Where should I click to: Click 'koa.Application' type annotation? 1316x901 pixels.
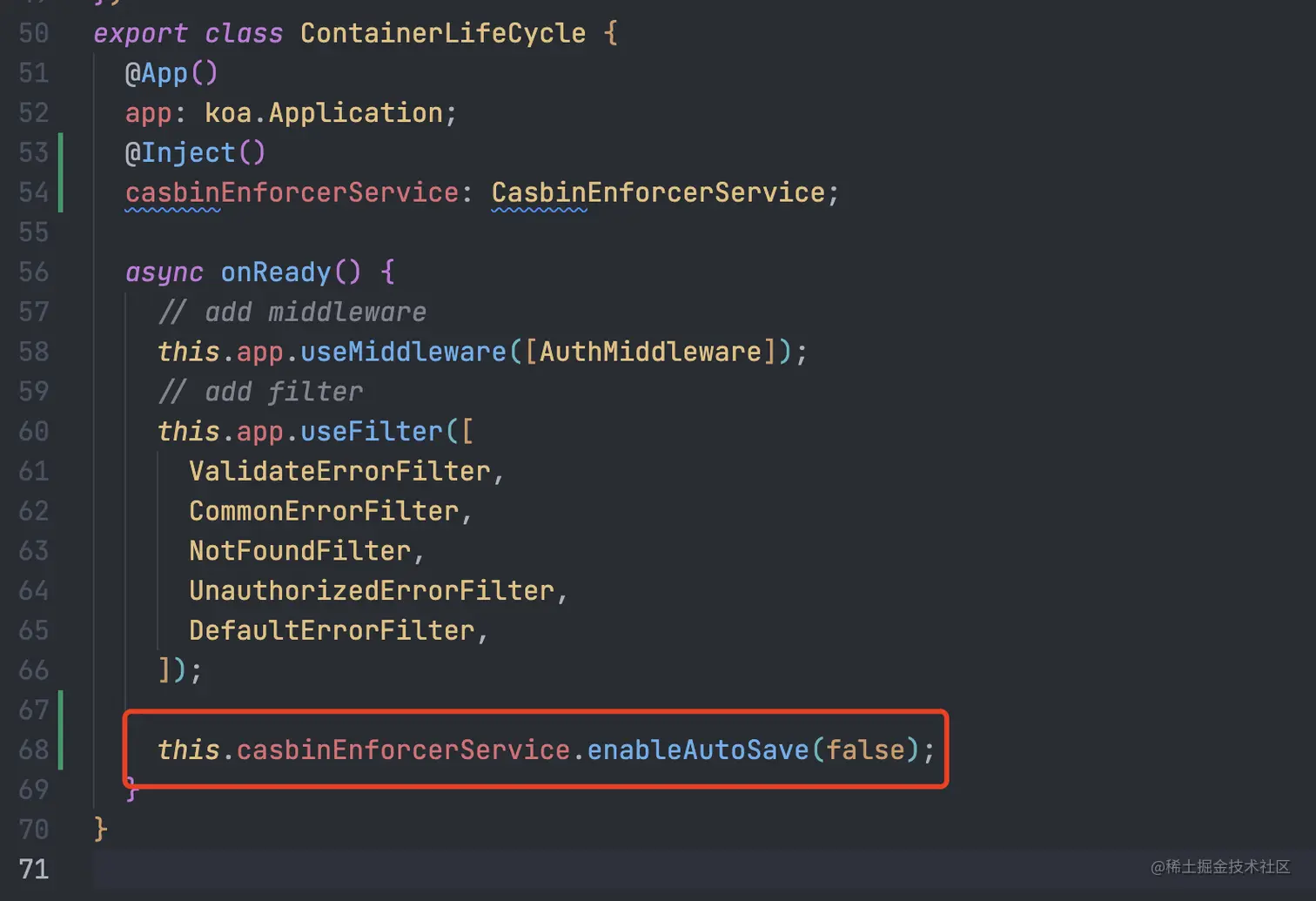coord(324,113)
